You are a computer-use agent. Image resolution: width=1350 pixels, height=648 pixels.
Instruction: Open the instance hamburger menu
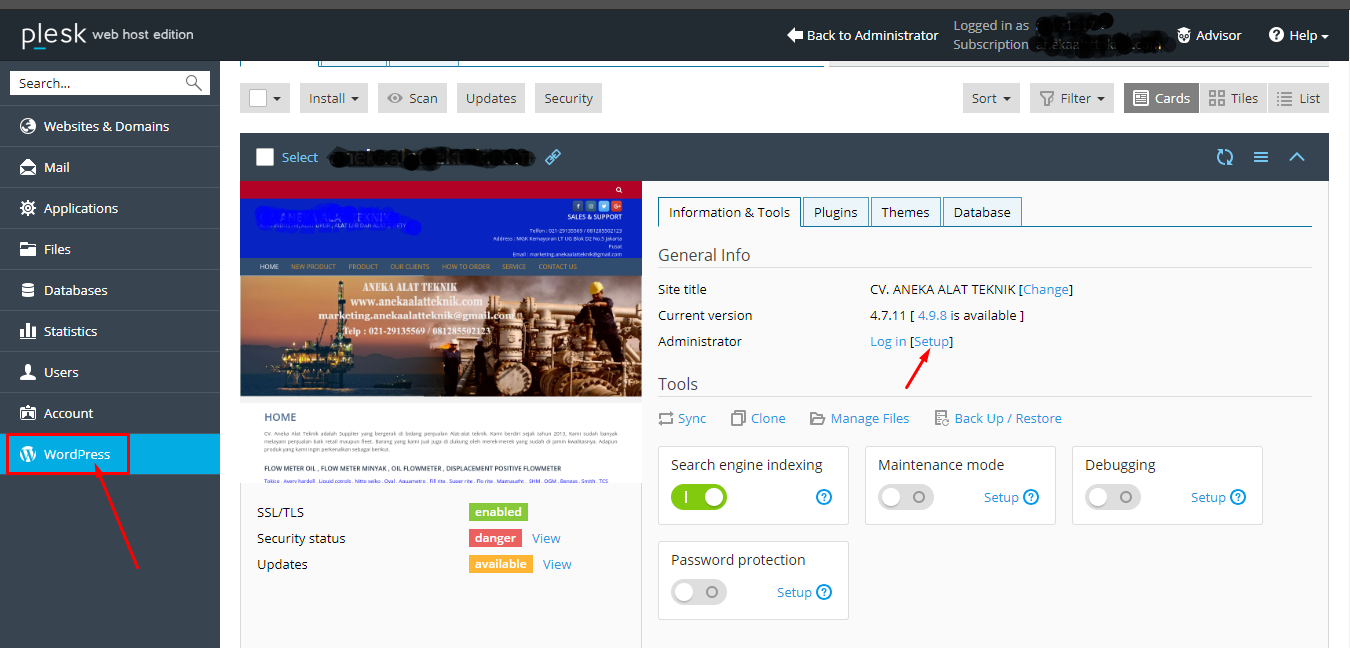[1261, 157]
